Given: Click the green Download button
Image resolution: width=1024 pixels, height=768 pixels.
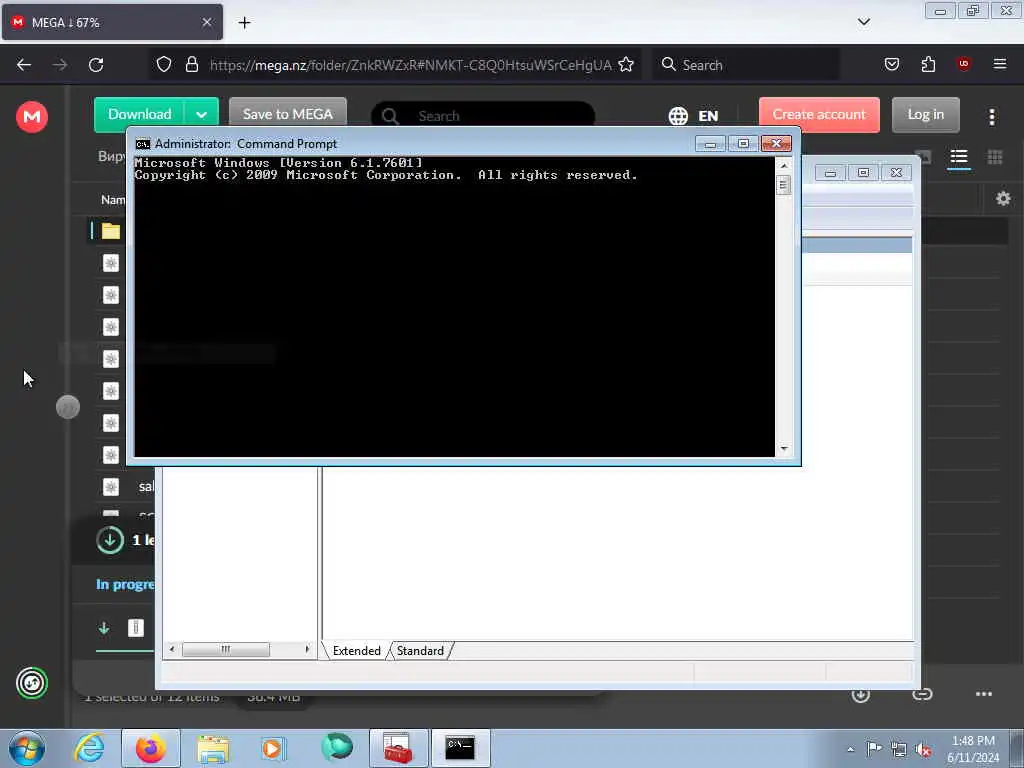Looking at the screenshot, I should pos(139,114).
